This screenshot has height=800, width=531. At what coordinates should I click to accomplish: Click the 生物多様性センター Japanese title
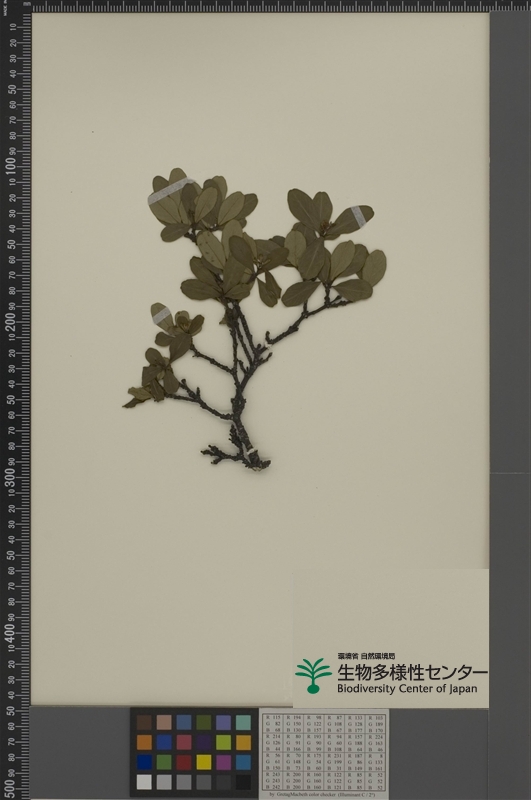(x=412, y=671)
